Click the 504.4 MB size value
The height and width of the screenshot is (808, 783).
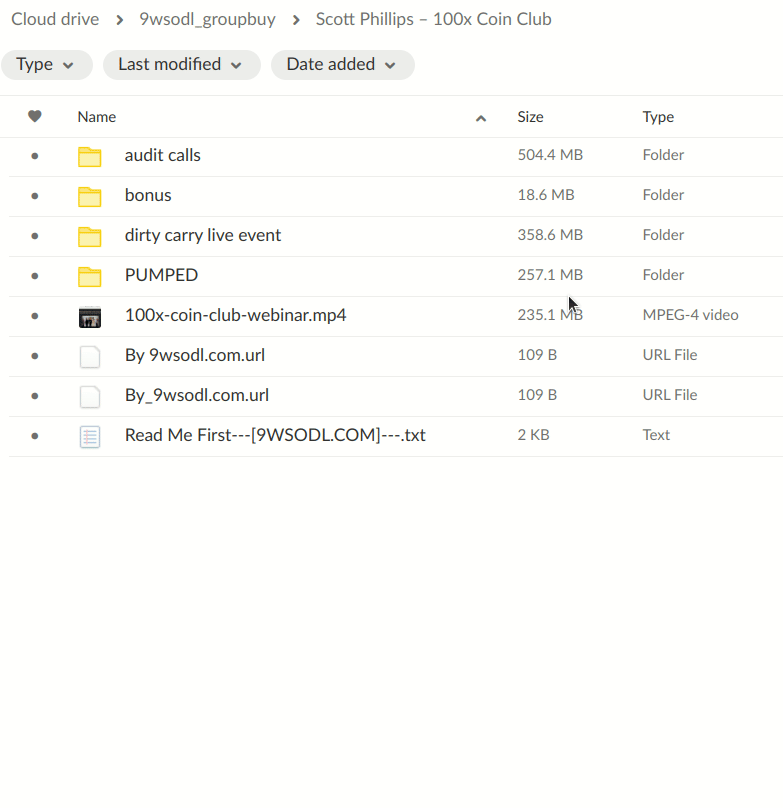pos(550,155)
